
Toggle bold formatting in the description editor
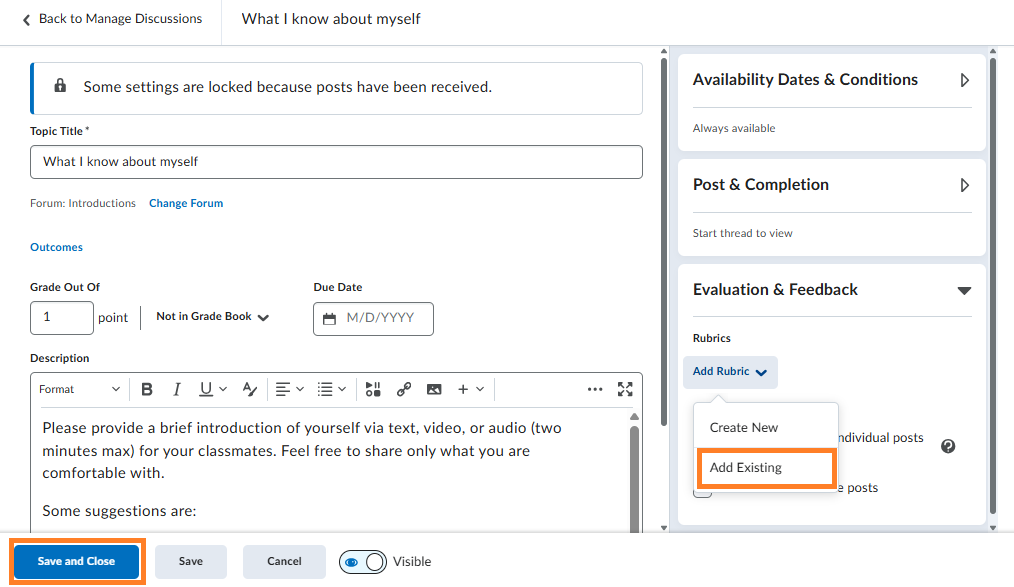tap(147, 389)
